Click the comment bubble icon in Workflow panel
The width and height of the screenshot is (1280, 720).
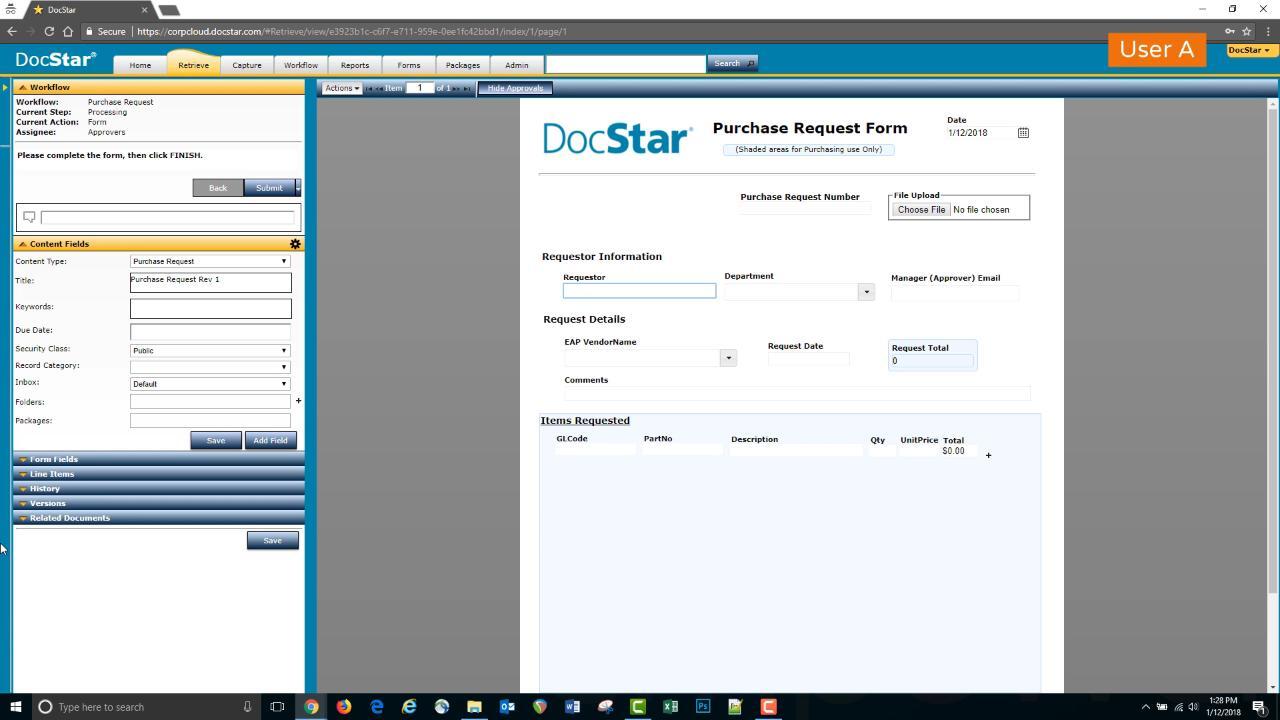[29, 217]
